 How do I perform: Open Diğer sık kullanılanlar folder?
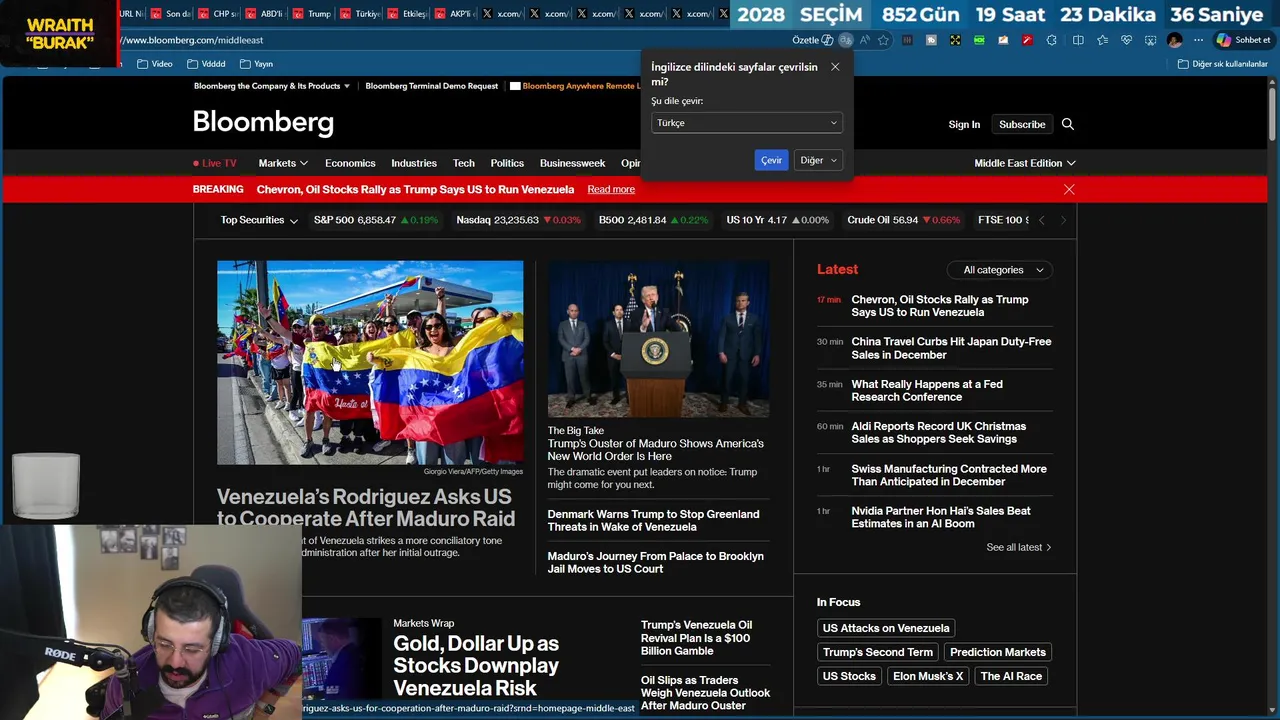point(1222,64)
